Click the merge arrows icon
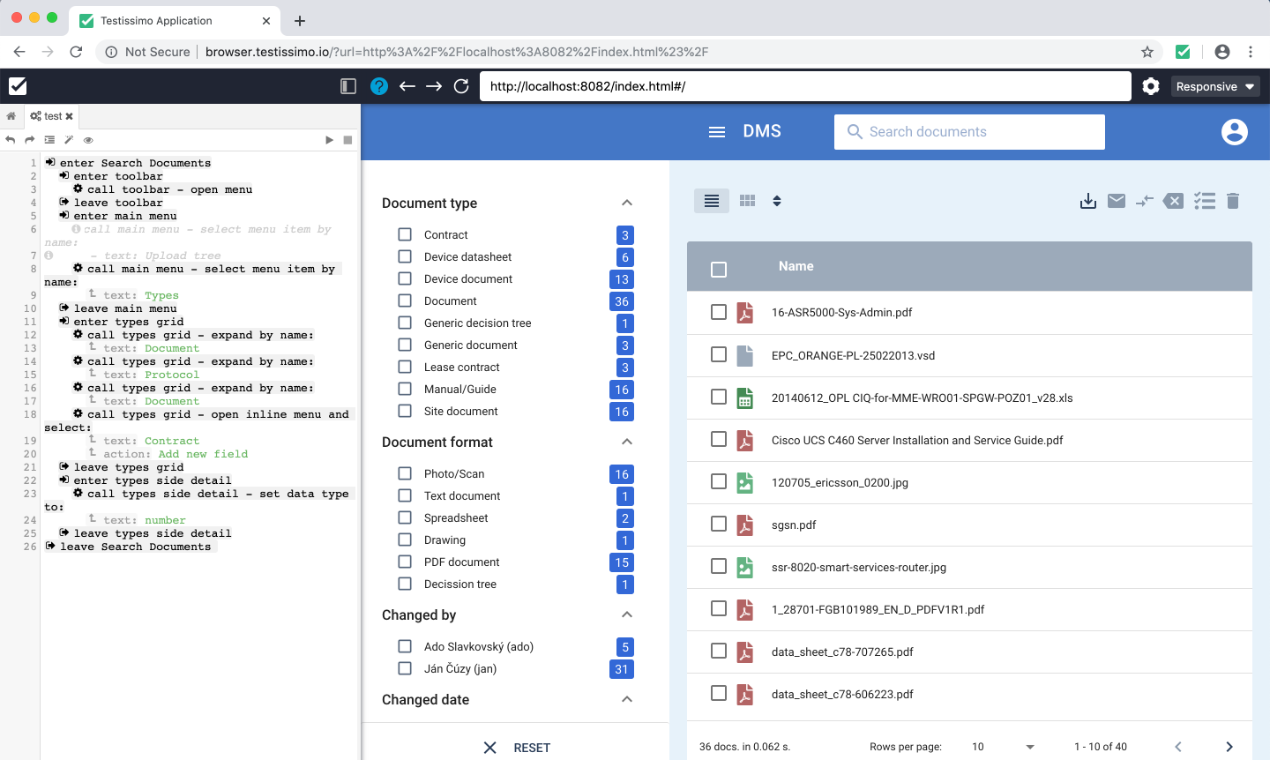 pos(1145,201)
